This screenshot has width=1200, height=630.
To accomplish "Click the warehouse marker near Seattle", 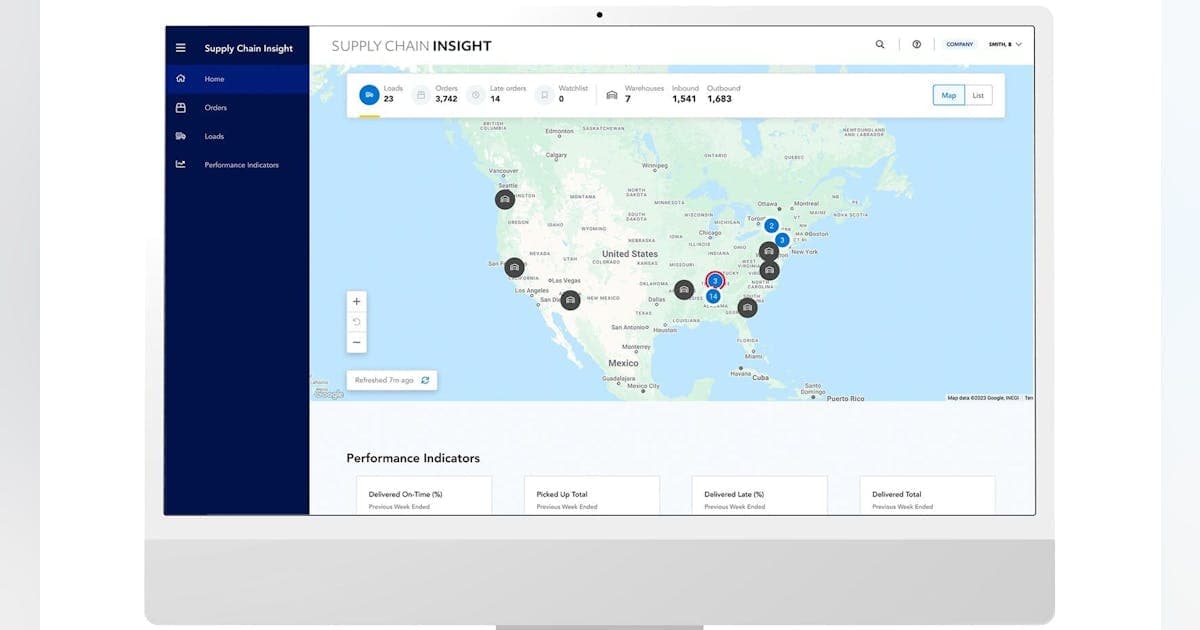I will pyautogui.click(x=505, y=199).
